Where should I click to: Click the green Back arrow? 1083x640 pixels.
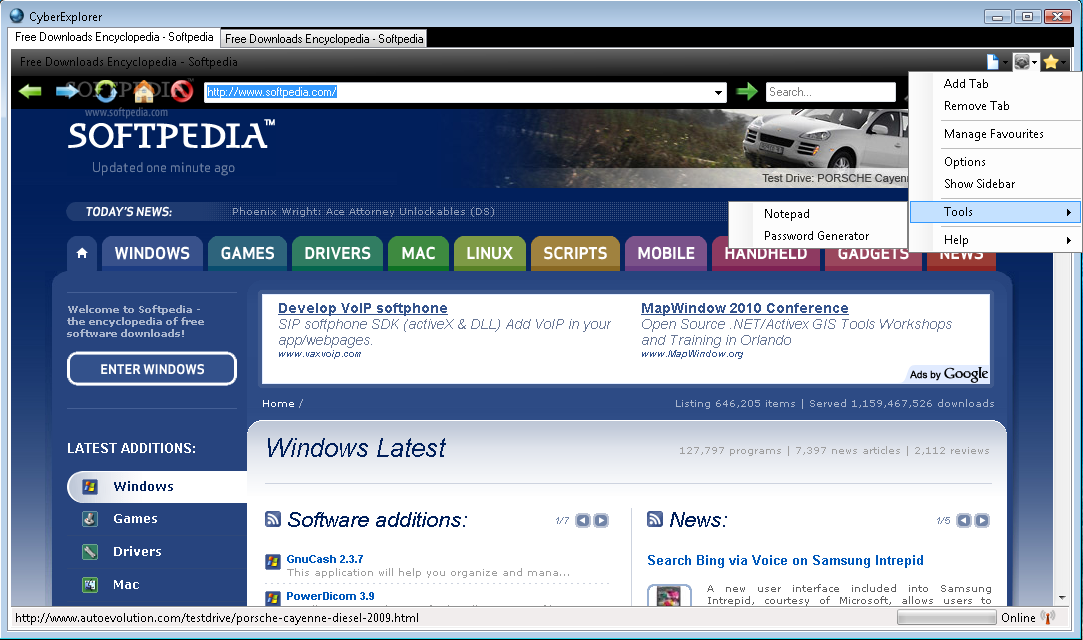pos(30,91)
